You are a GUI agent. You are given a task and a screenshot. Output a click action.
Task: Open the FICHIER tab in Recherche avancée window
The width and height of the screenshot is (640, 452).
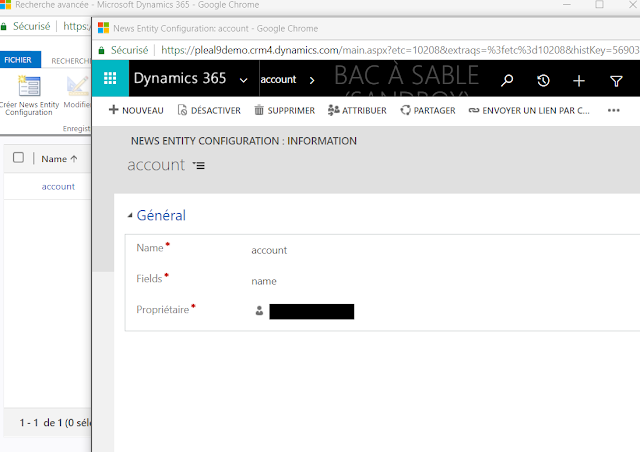click(x=18, y=60)
